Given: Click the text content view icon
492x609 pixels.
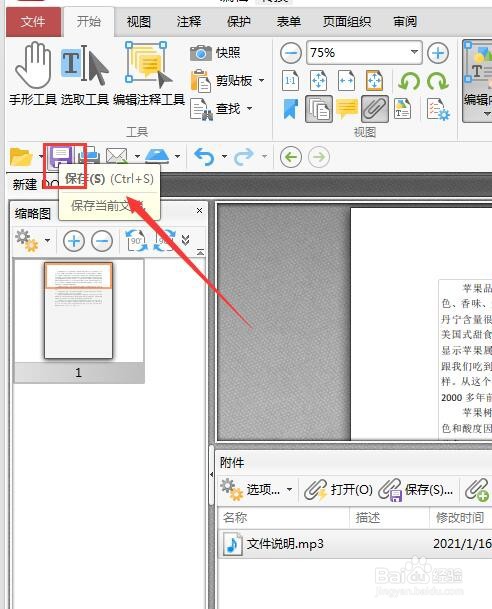Looking at the screenshot, I should (x=402, y=109).
